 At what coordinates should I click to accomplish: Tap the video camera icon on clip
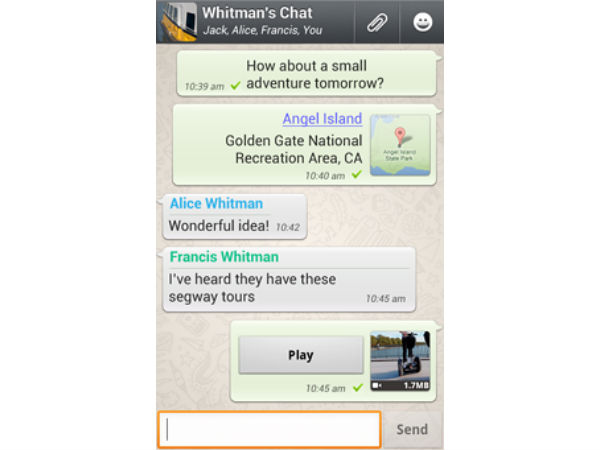[377, 385]
